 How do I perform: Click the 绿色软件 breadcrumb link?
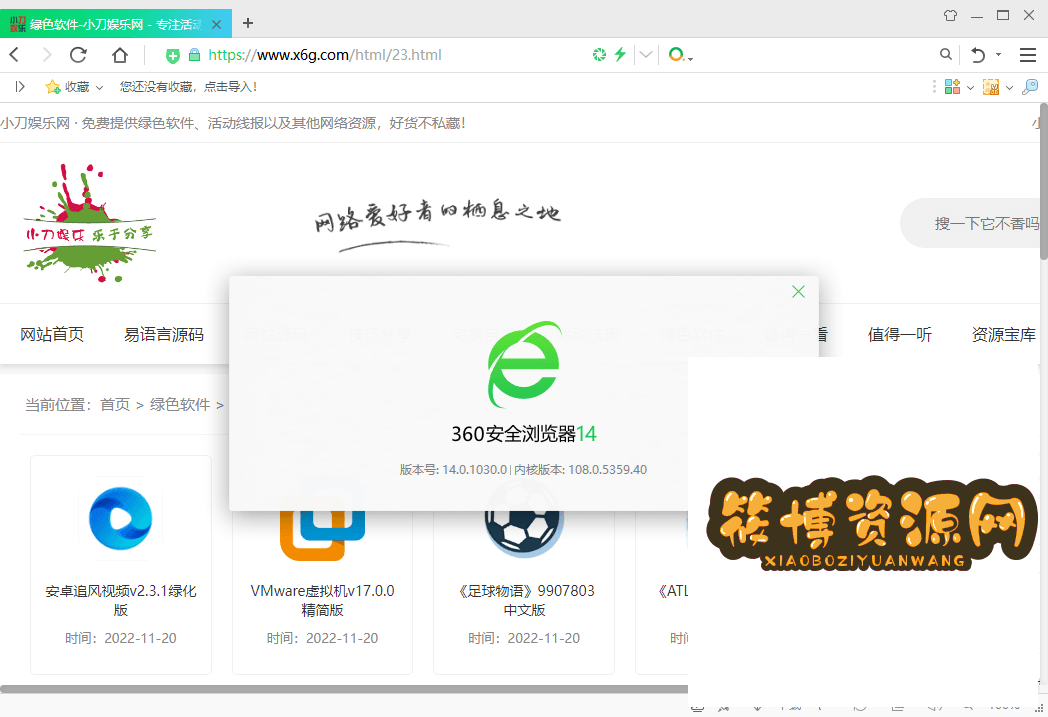click(180, 404)
